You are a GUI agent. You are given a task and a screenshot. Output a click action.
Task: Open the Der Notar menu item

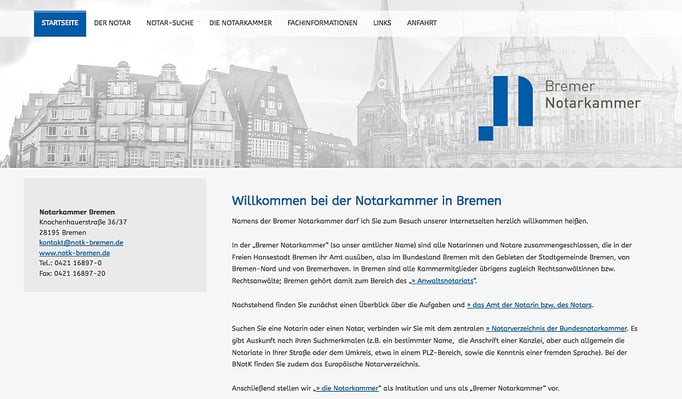(x=112, y=23)
